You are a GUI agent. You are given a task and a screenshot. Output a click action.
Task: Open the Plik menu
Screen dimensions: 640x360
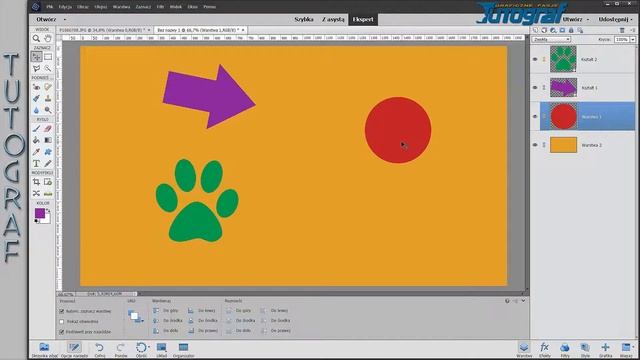pos(49,7)
